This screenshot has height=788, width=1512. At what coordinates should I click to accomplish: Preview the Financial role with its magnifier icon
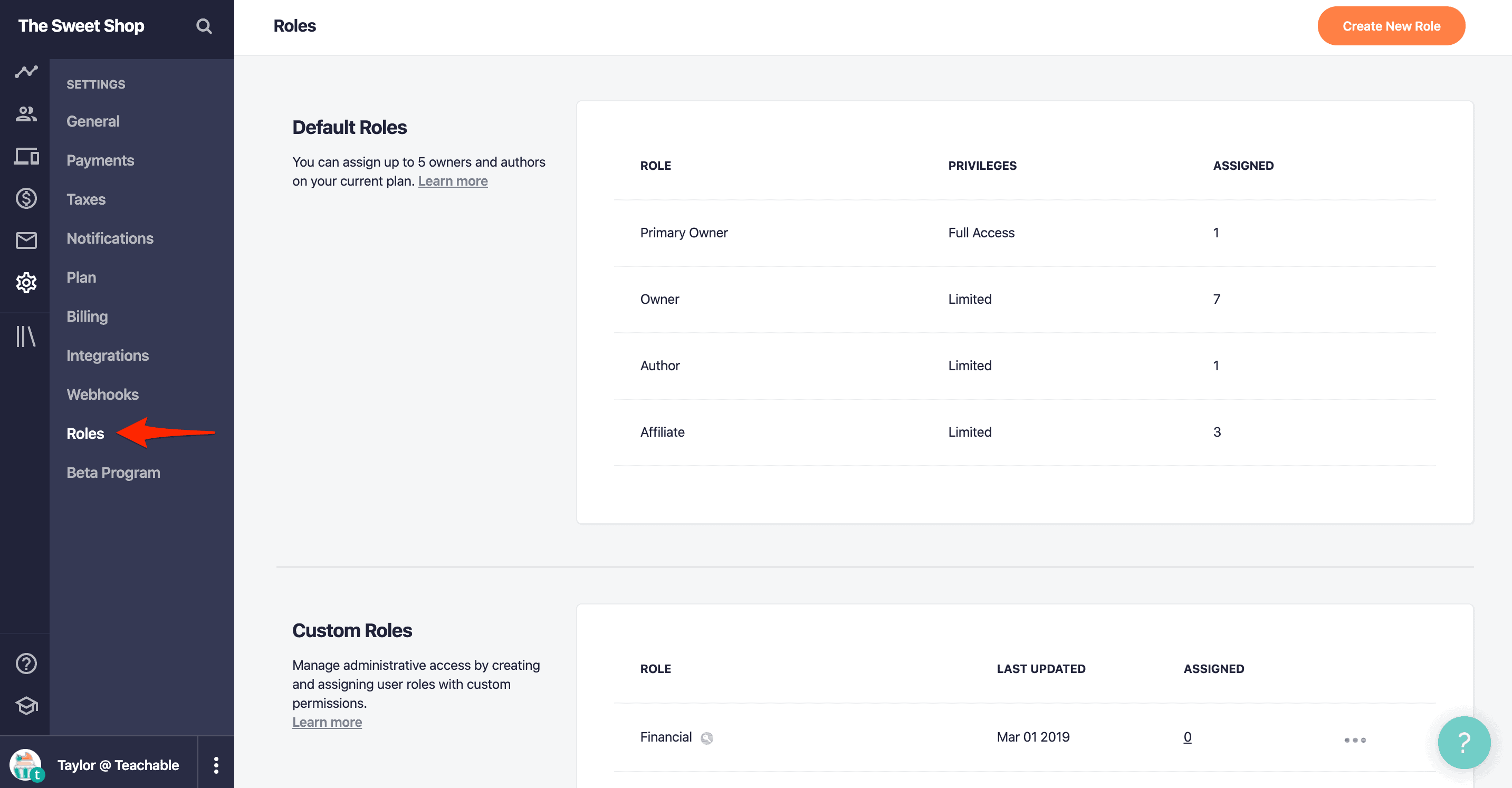(707, 737)
